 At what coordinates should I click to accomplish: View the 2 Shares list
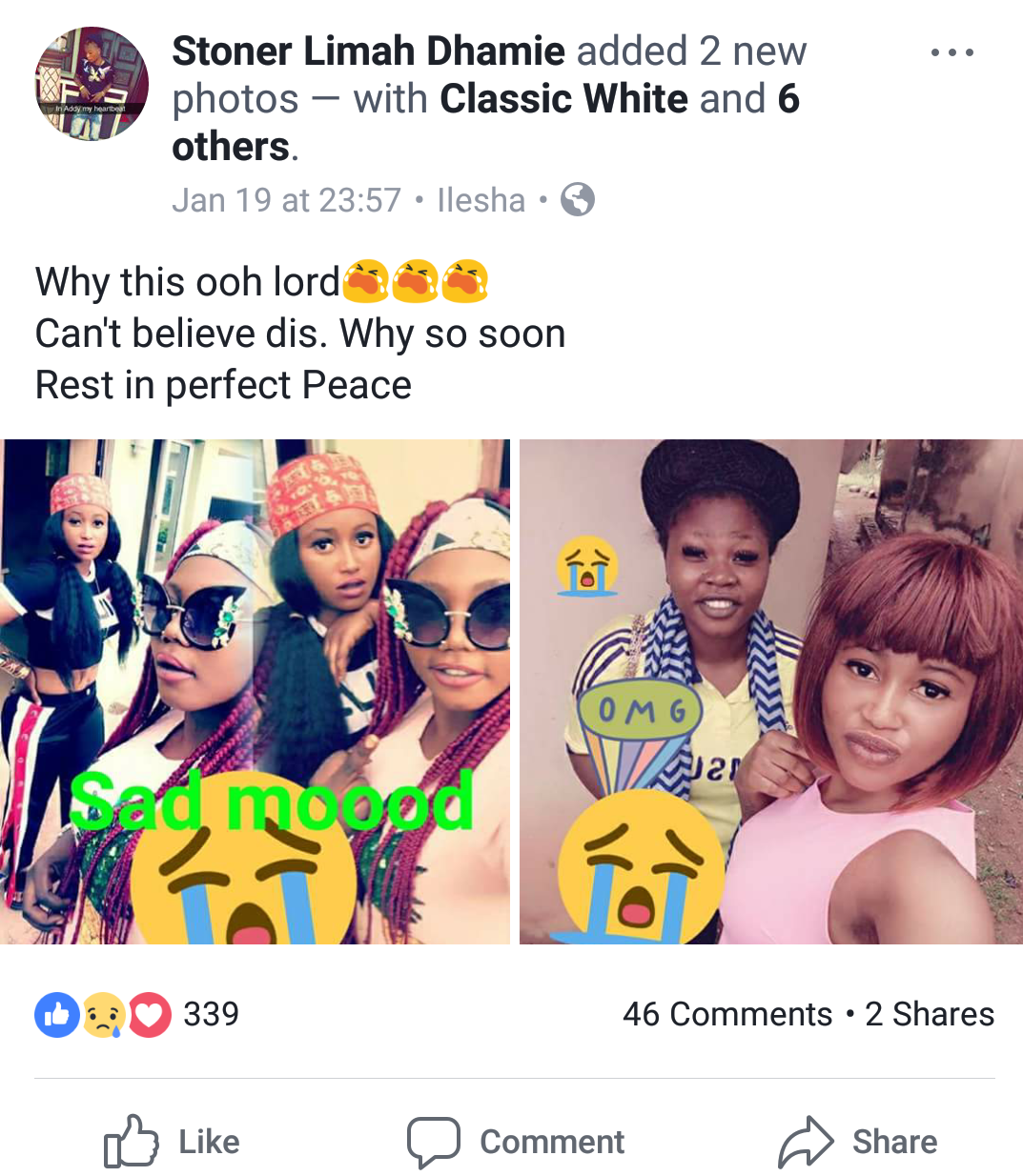(930, 1014)
